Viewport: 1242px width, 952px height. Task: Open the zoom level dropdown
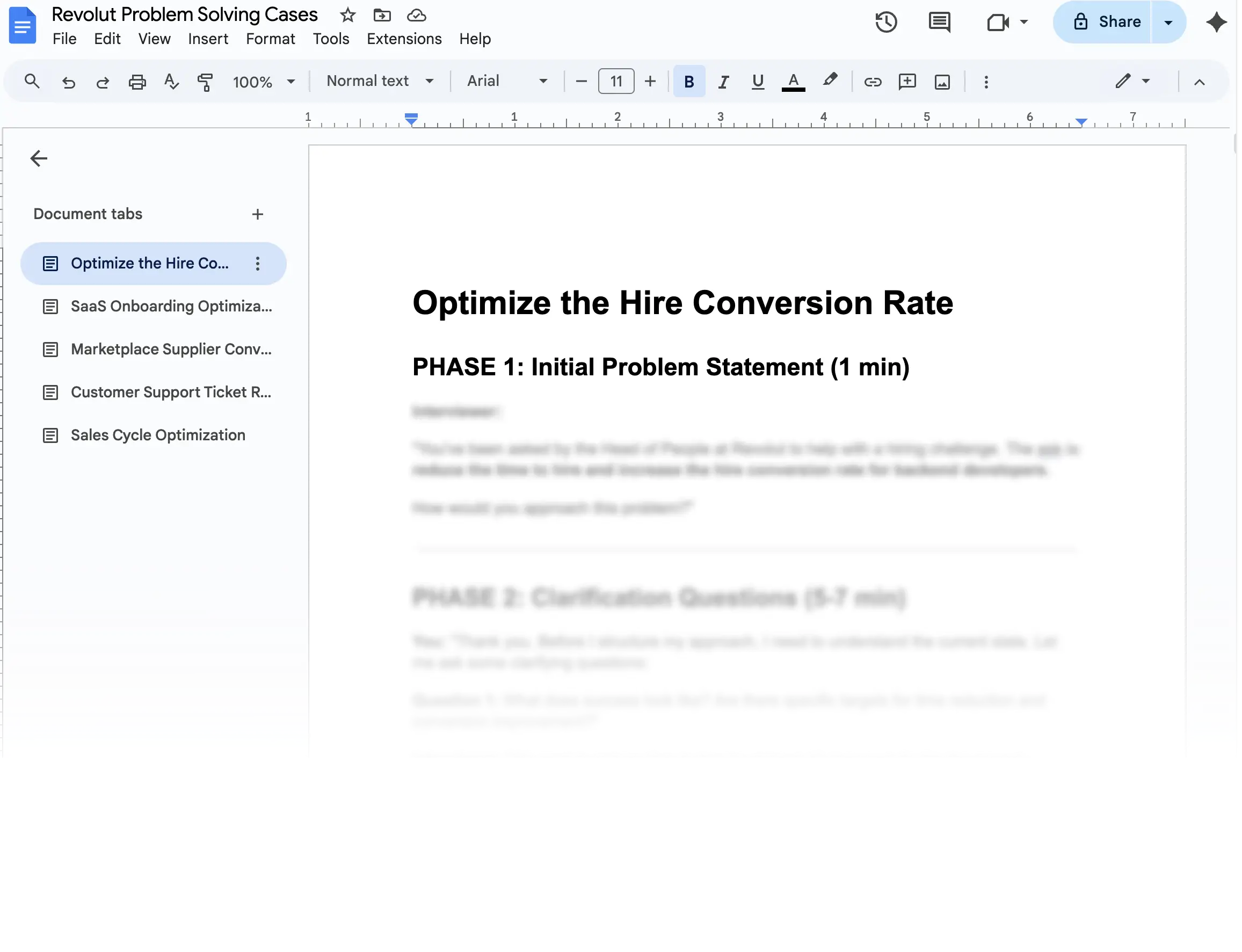[x=264, y=82]
